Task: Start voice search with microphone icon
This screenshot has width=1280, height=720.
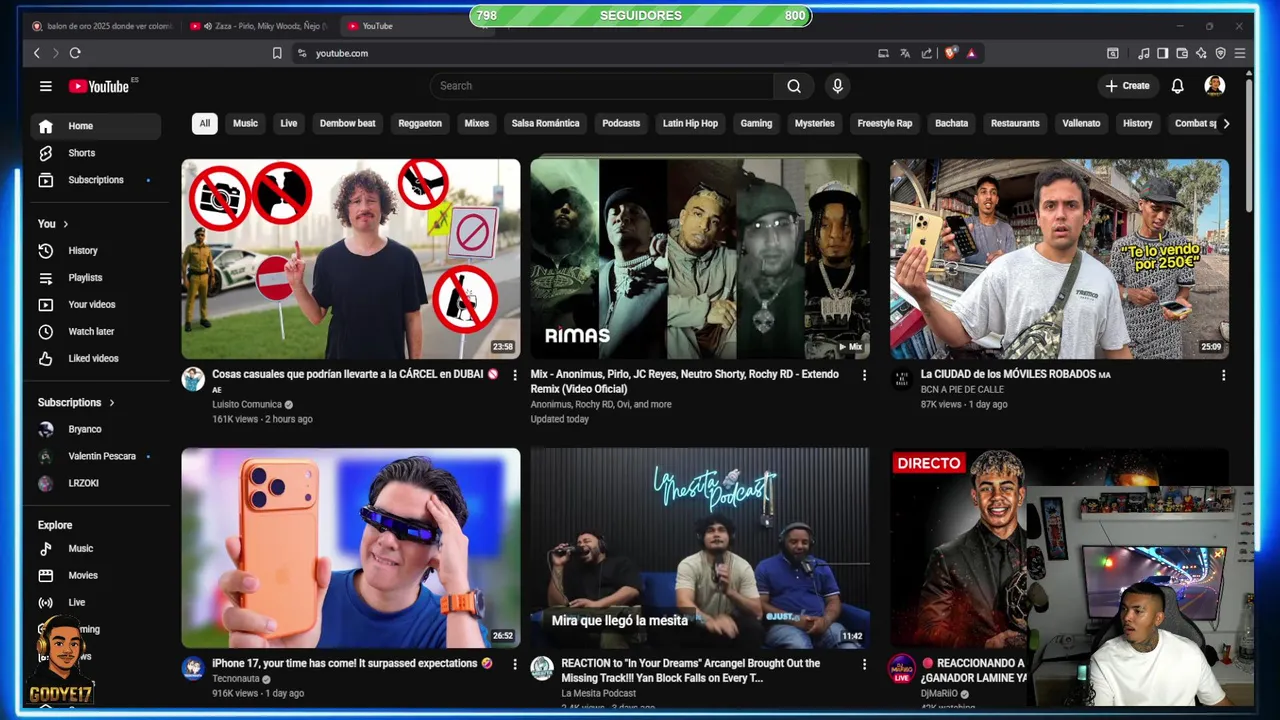Action: [x=838, y=86]
